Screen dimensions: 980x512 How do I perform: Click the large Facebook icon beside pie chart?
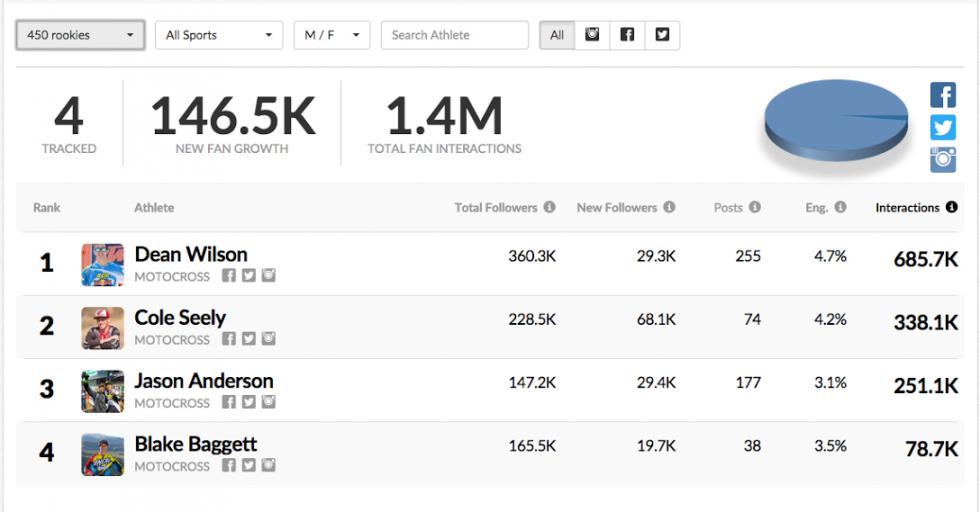click(943, 96)
